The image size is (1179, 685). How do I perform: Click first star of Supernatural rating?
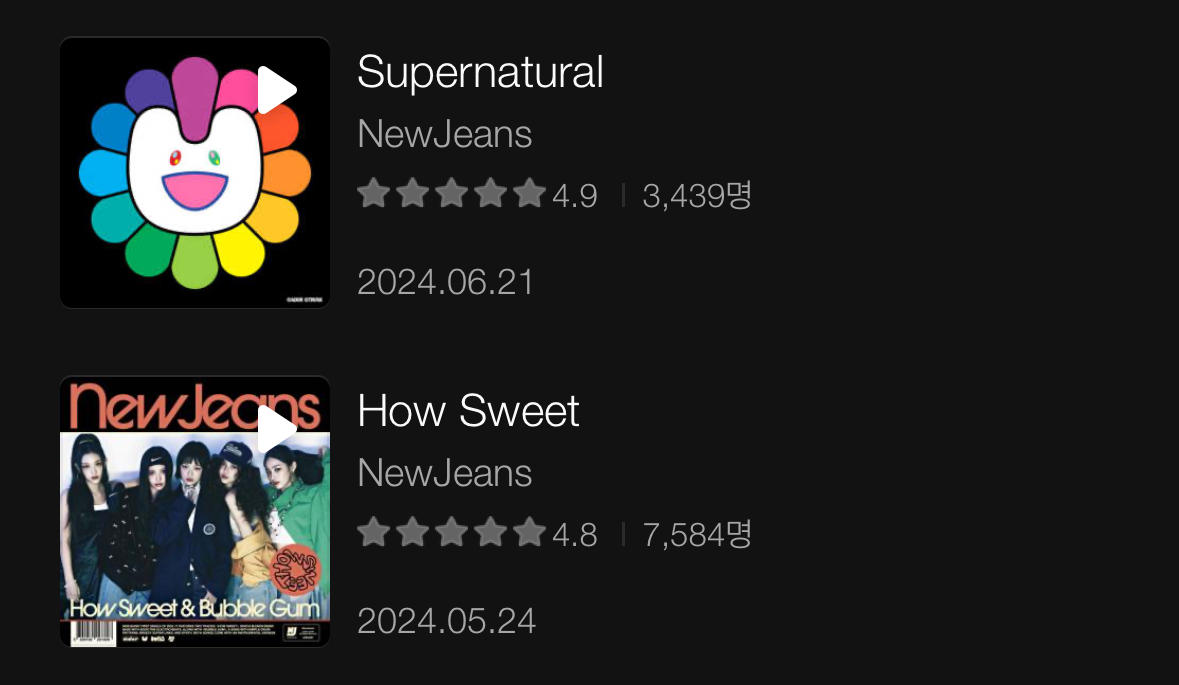click(x=373, y=193)
